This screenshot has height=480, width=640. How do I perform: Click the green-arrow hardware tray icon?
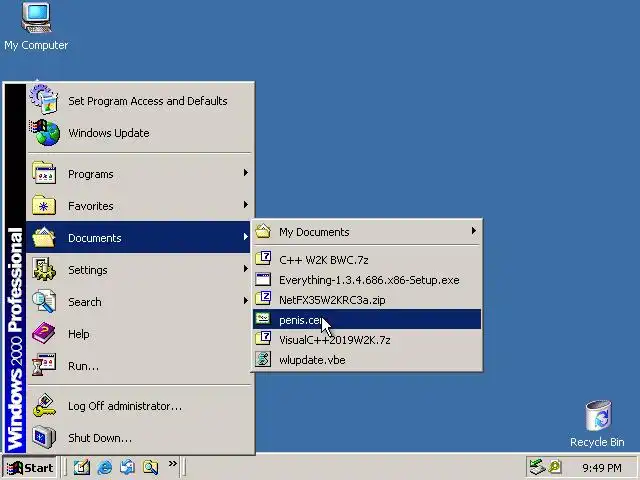tap(538, 467)
